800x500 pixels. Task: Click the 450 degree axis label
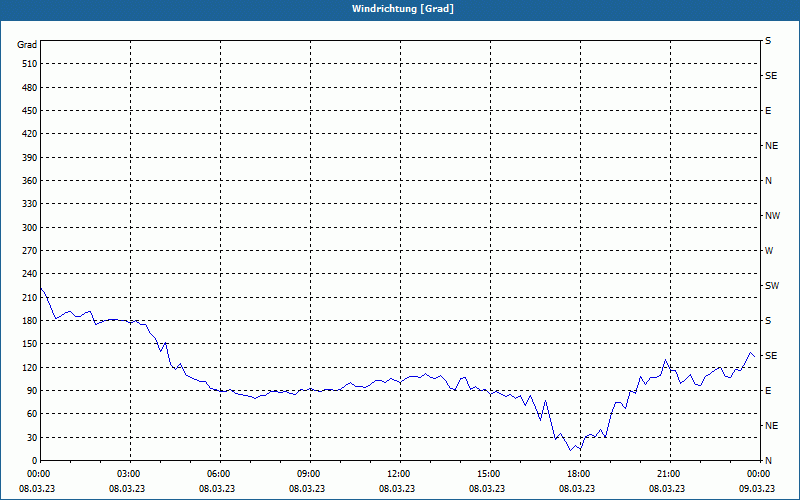(x=30, y=111)
